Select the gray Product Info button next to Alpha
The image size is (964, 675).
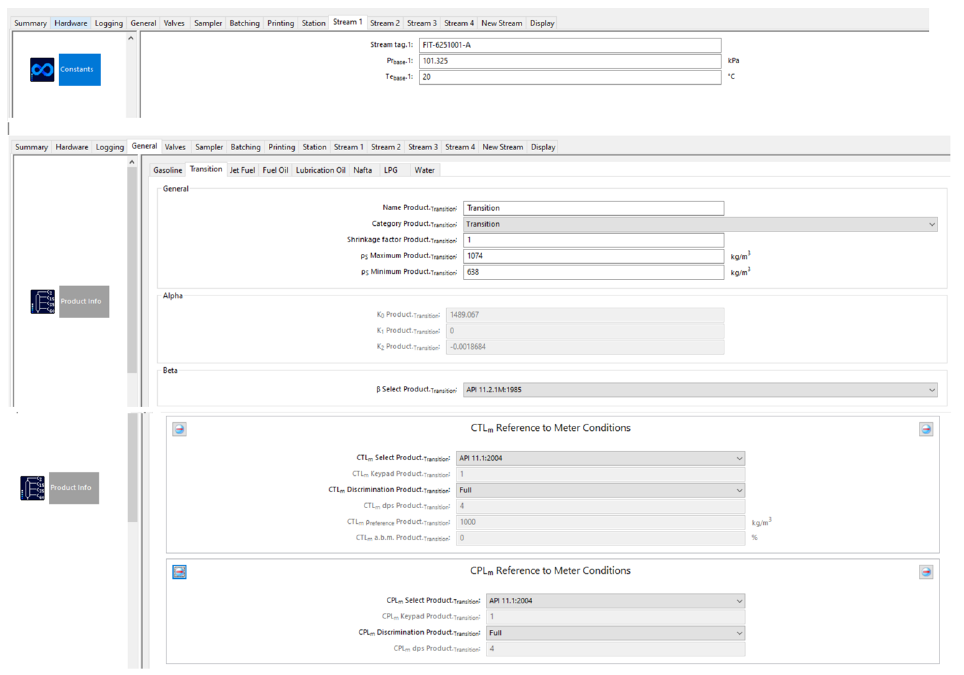click(84, 301)
